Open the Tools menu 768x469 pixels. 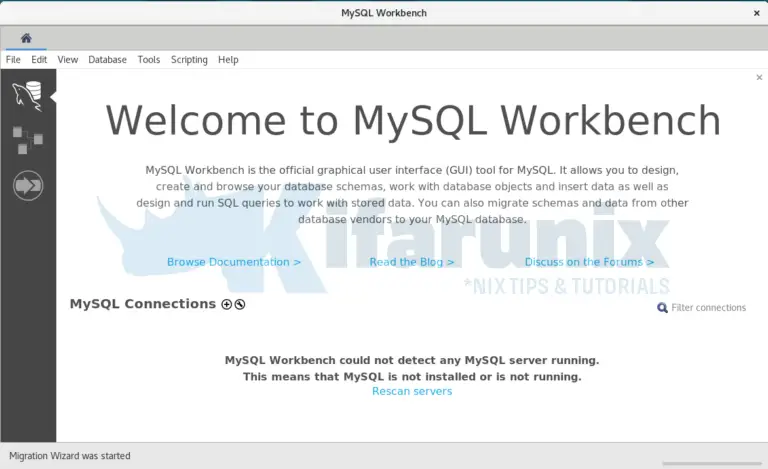149,60
